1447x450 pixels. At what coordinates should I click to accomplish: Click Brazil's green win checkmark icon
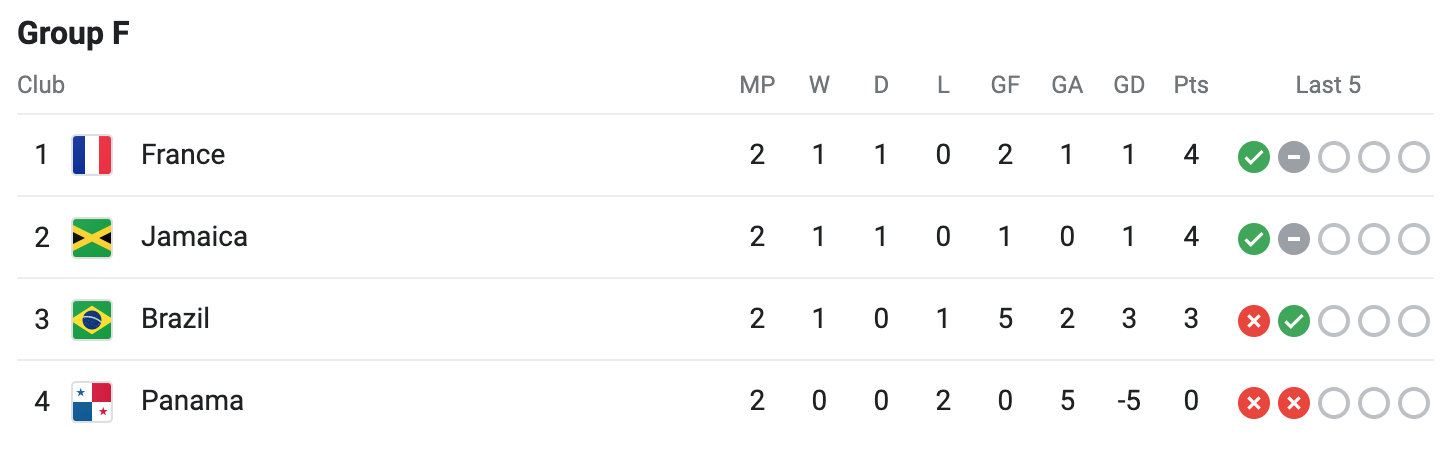tap(1293, 321)
